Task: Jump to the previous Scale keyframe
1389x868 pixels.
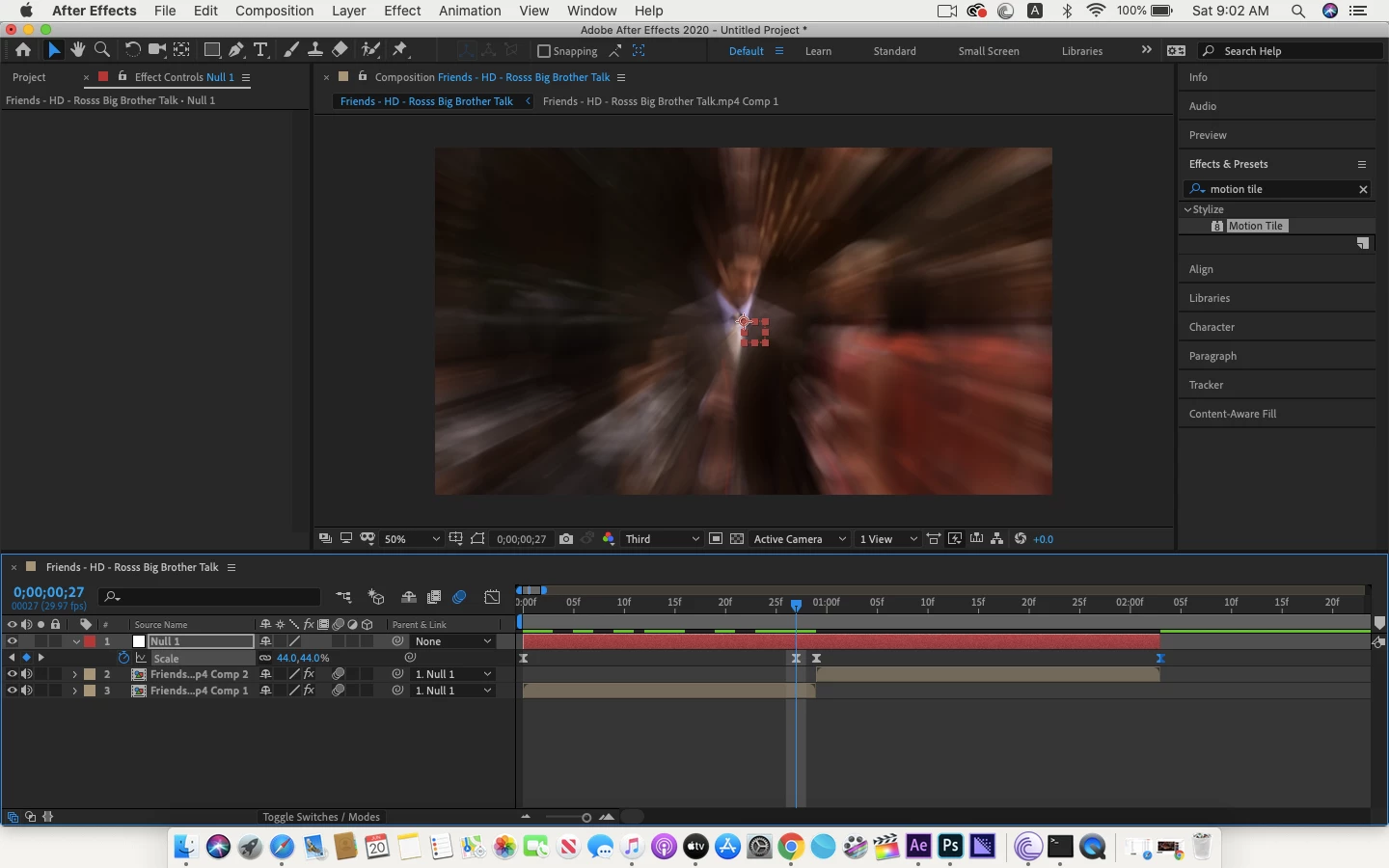Action: (12, 658)
